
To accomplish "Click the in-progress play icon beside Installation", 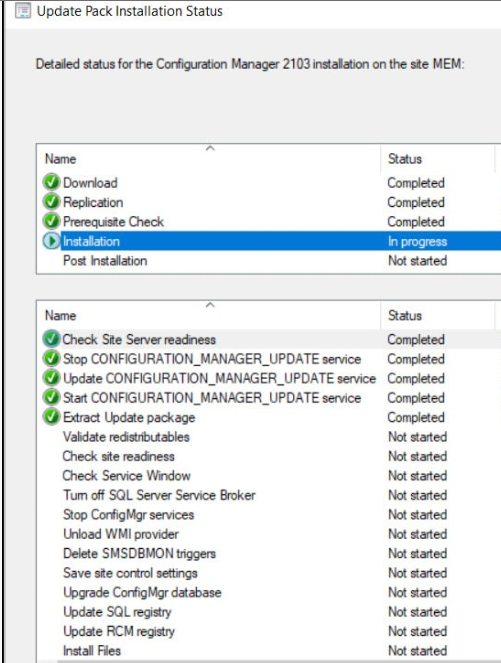I will click(x=51, y=241).
